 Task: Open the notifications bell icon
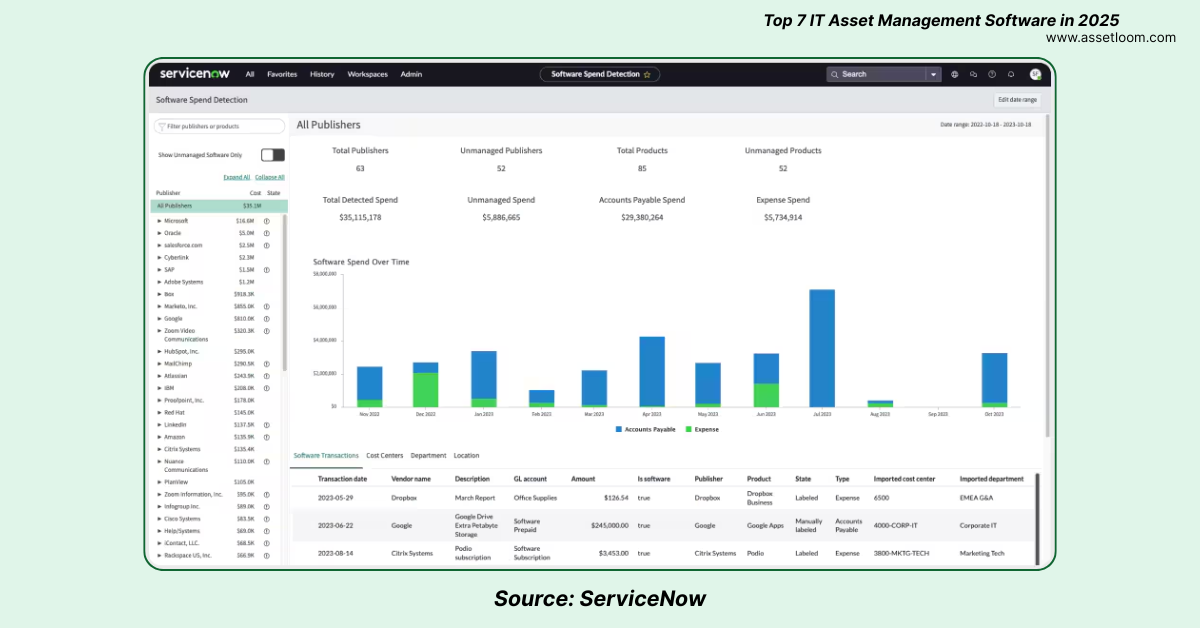[x=1011, y=74]
